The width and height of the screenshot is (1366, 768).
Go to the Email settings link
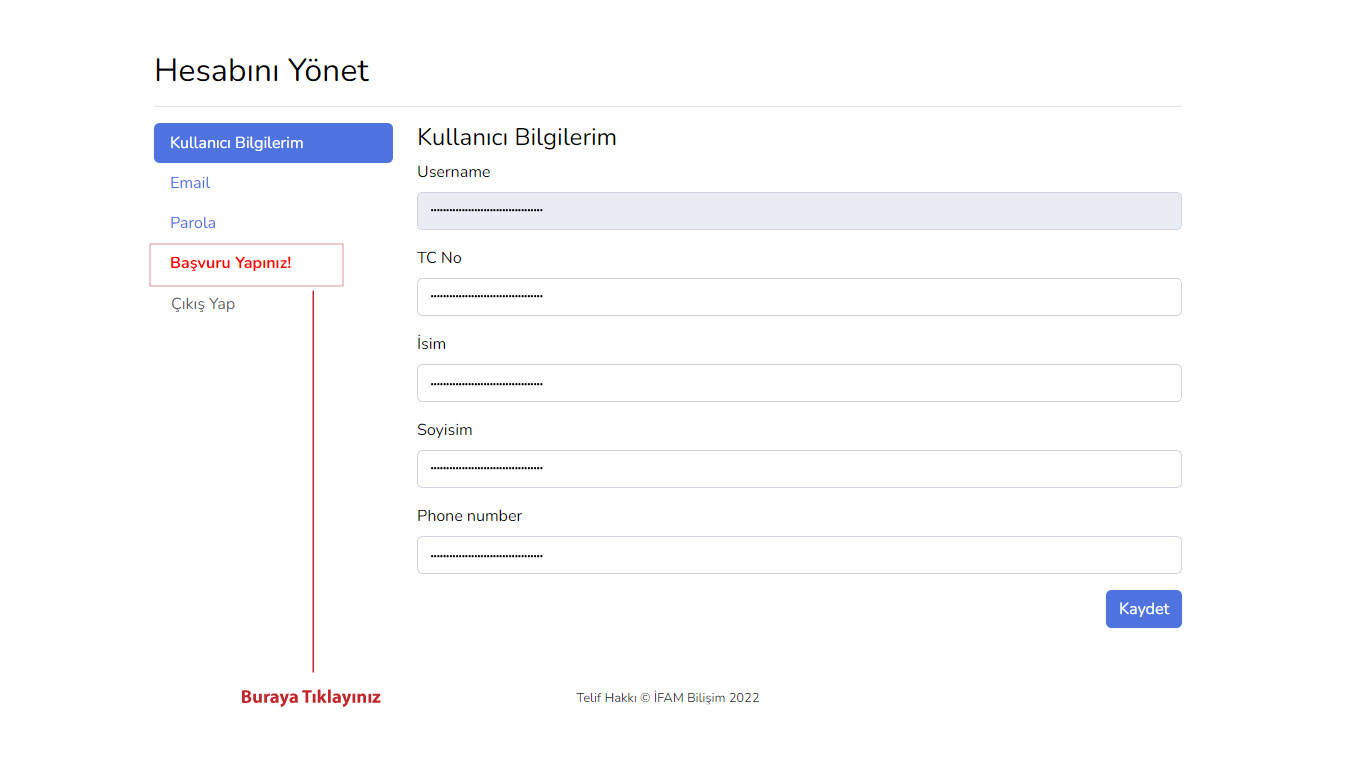[190, 183]
